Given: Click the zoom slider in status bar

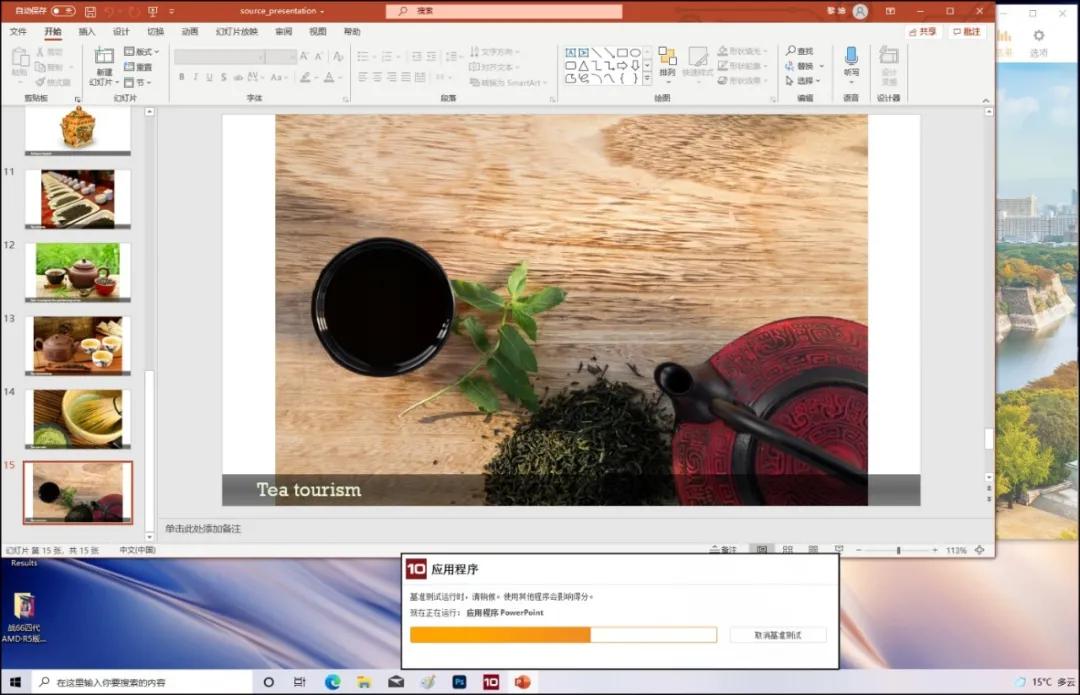Looking at the screenshot, I should pos(898,550).
